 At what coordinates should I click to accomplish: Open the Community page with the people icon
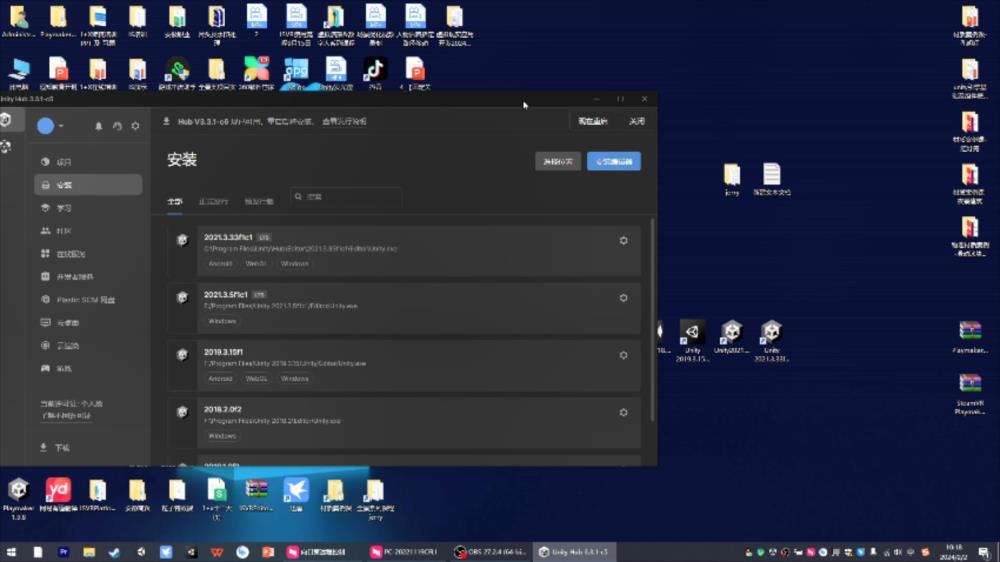pos(88,231)
